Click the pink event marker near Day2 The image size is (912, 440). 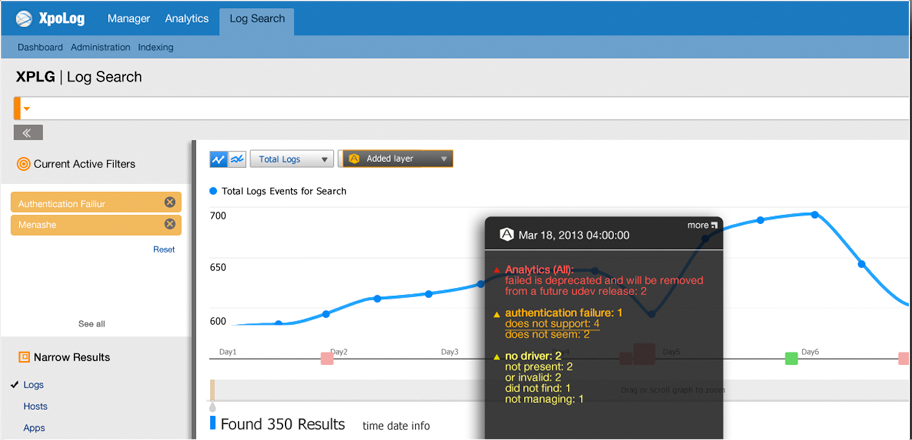327,359
